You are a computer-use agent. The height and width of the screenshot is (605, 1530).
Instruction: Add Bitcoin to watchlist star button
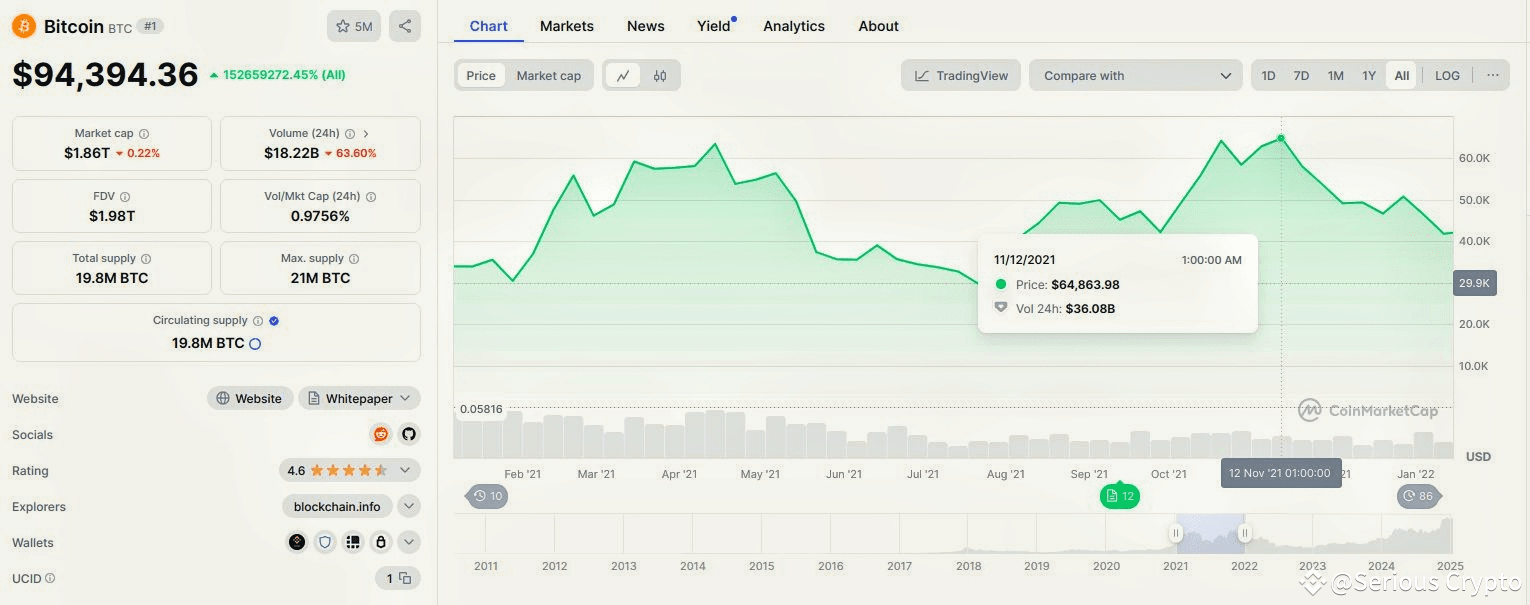pyautogui.click(x=354, y=26)
